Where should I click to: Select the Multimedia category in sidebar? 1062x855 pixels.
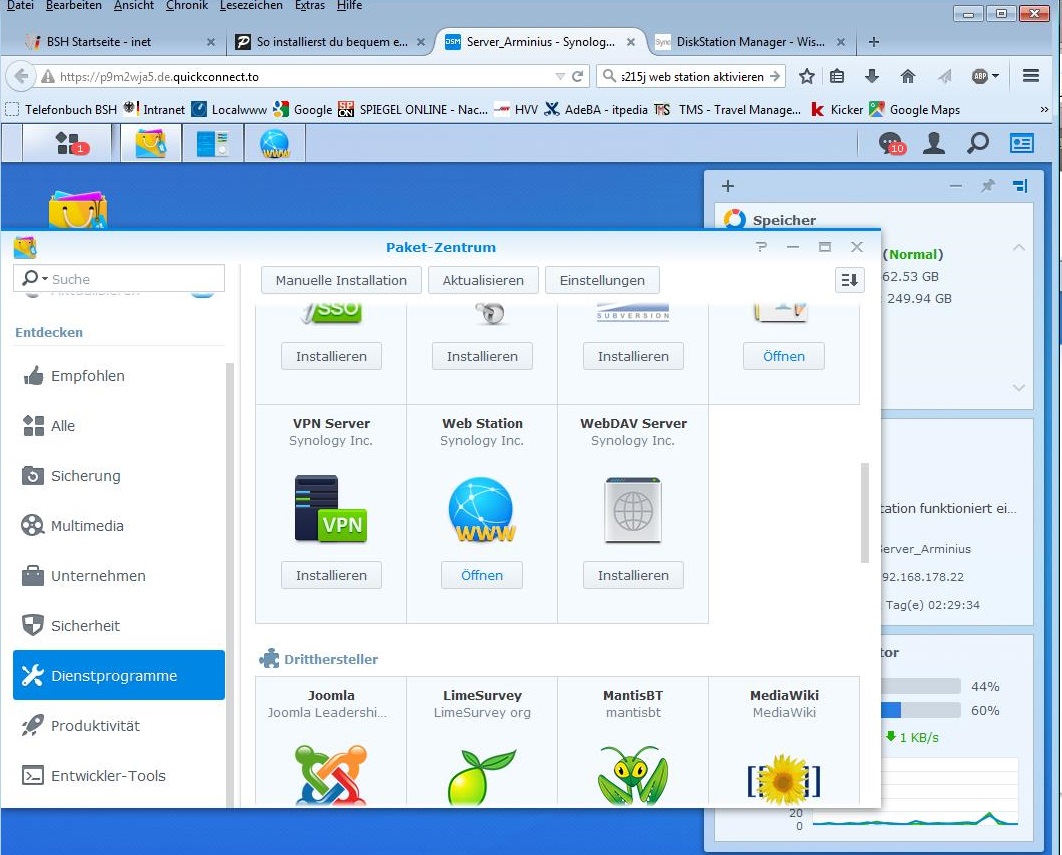(x=87, y=526)
